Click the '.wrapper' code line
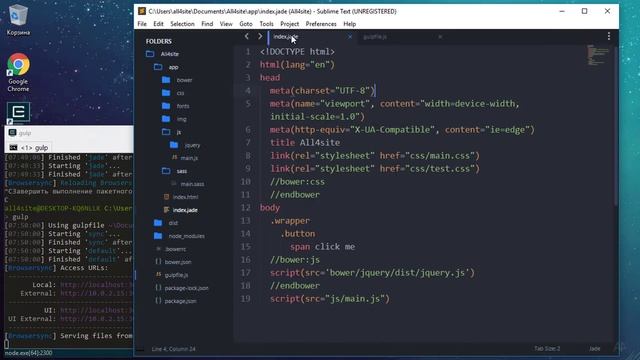640x360 pixels. tap(290, 221)
